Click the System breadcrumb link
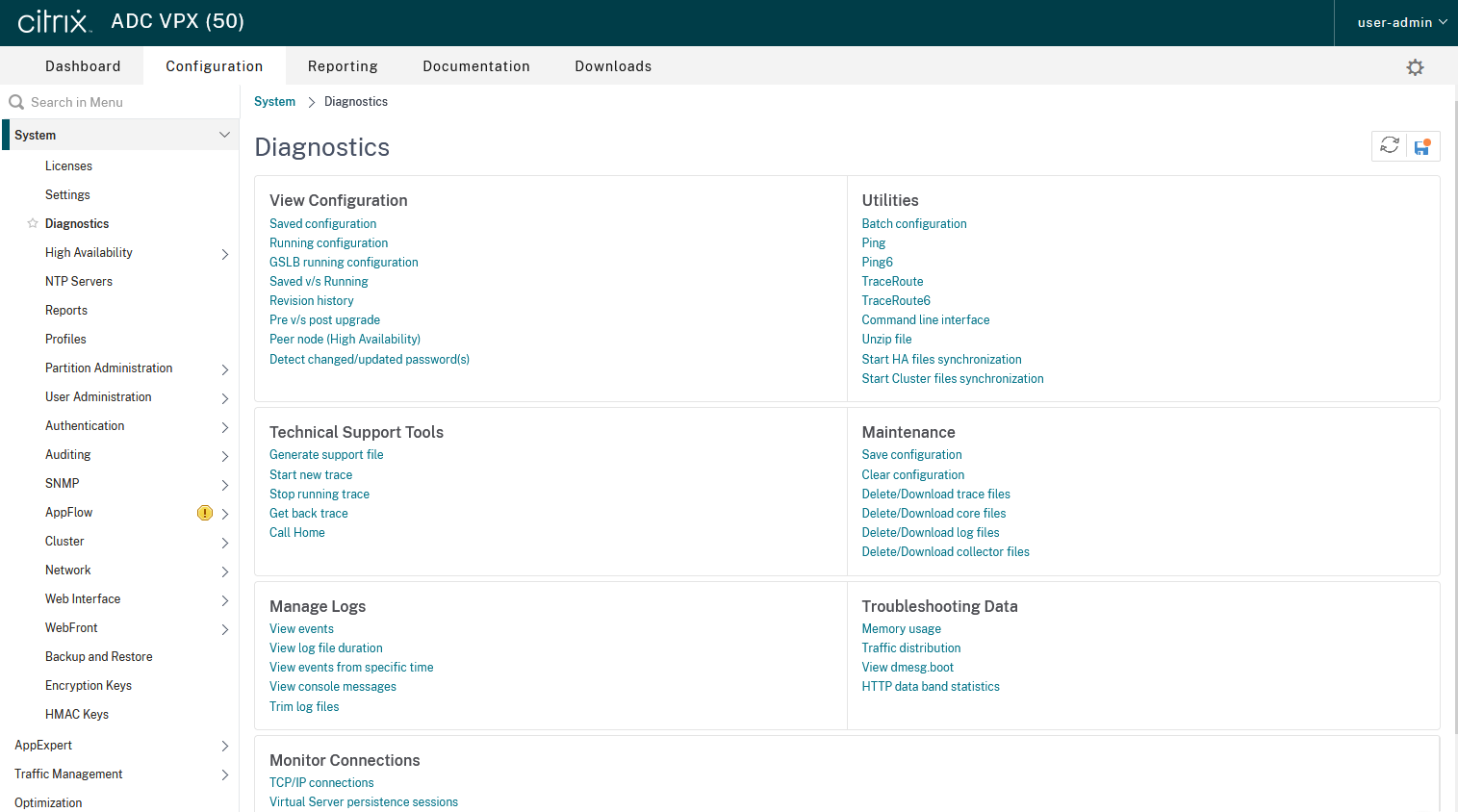Screen dimensions: 1458x812 click(x=274, y=102)
